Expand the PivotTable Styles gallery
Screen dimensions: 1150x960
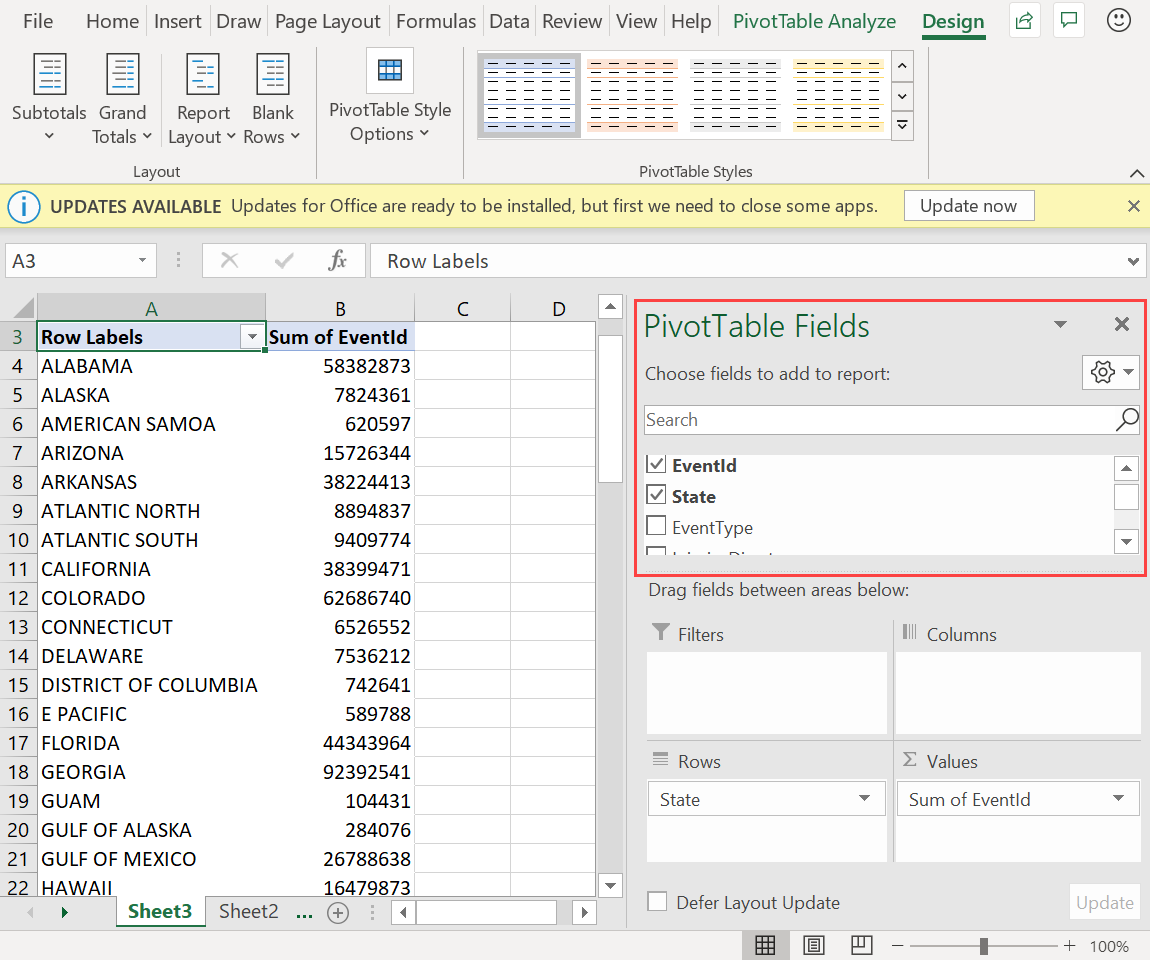[x=902, y=126]
